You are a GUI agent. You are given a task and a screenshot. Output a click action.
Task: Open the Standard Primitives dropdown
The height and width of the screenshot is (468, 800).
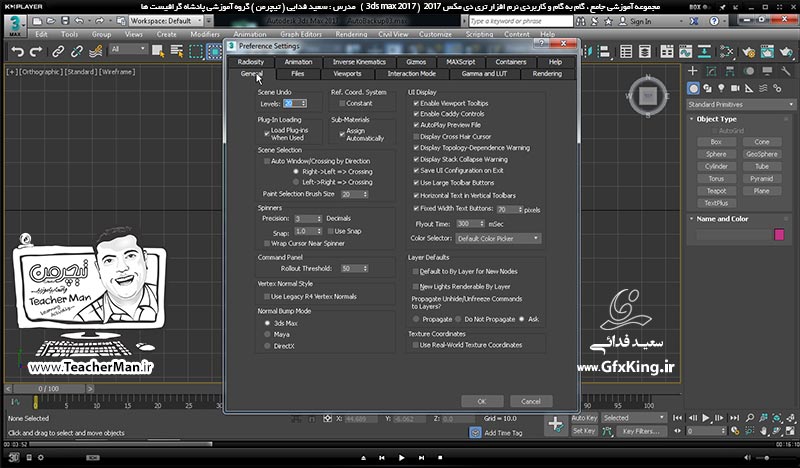coord(741,104)
